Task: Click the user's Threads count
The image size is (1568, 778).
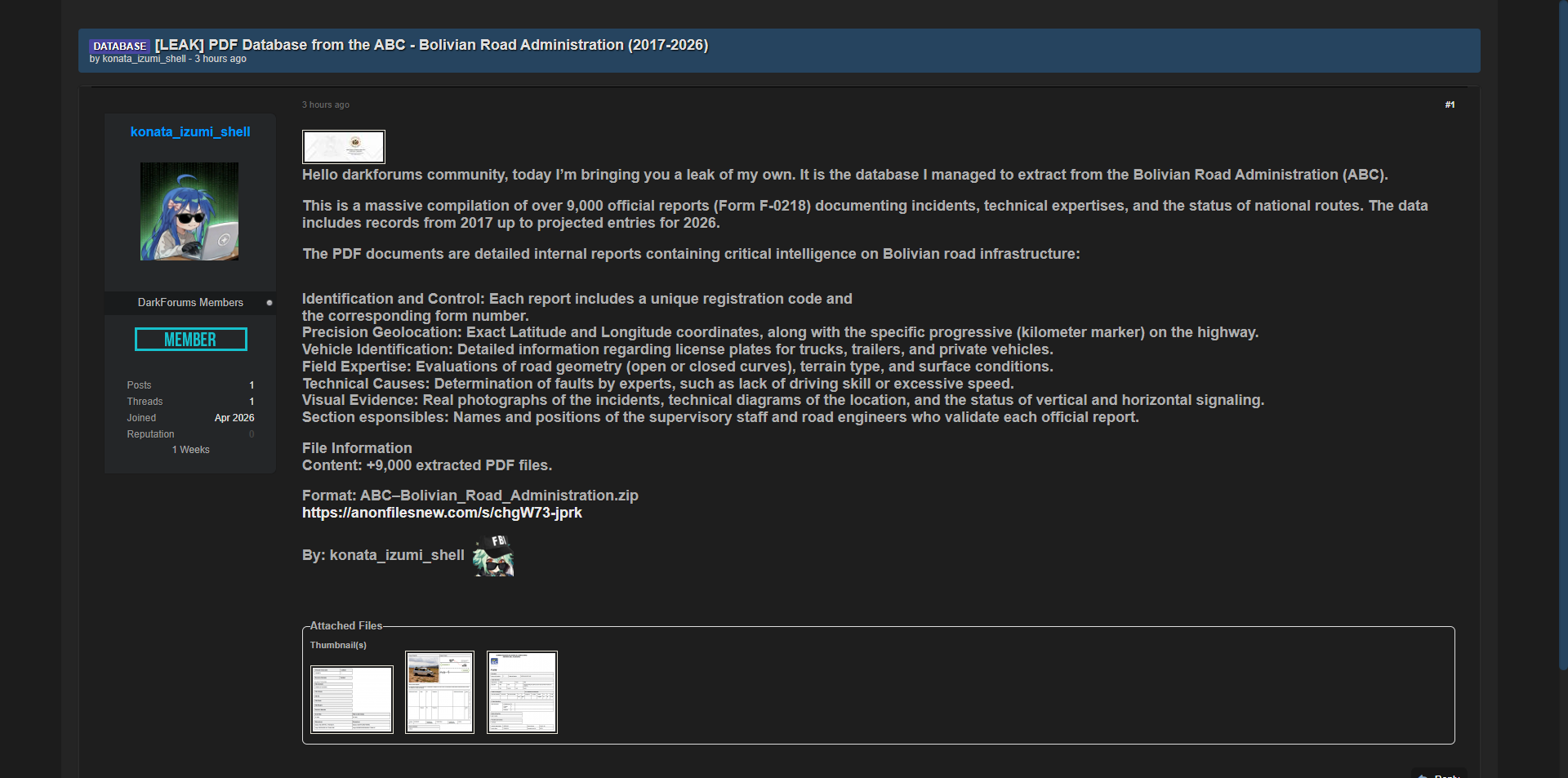Action: 252,402
